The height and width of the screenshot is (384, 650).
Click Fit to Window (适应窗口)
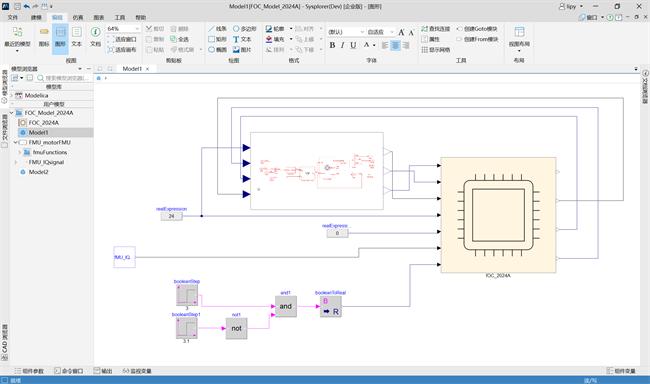click(x=122, y=39)
